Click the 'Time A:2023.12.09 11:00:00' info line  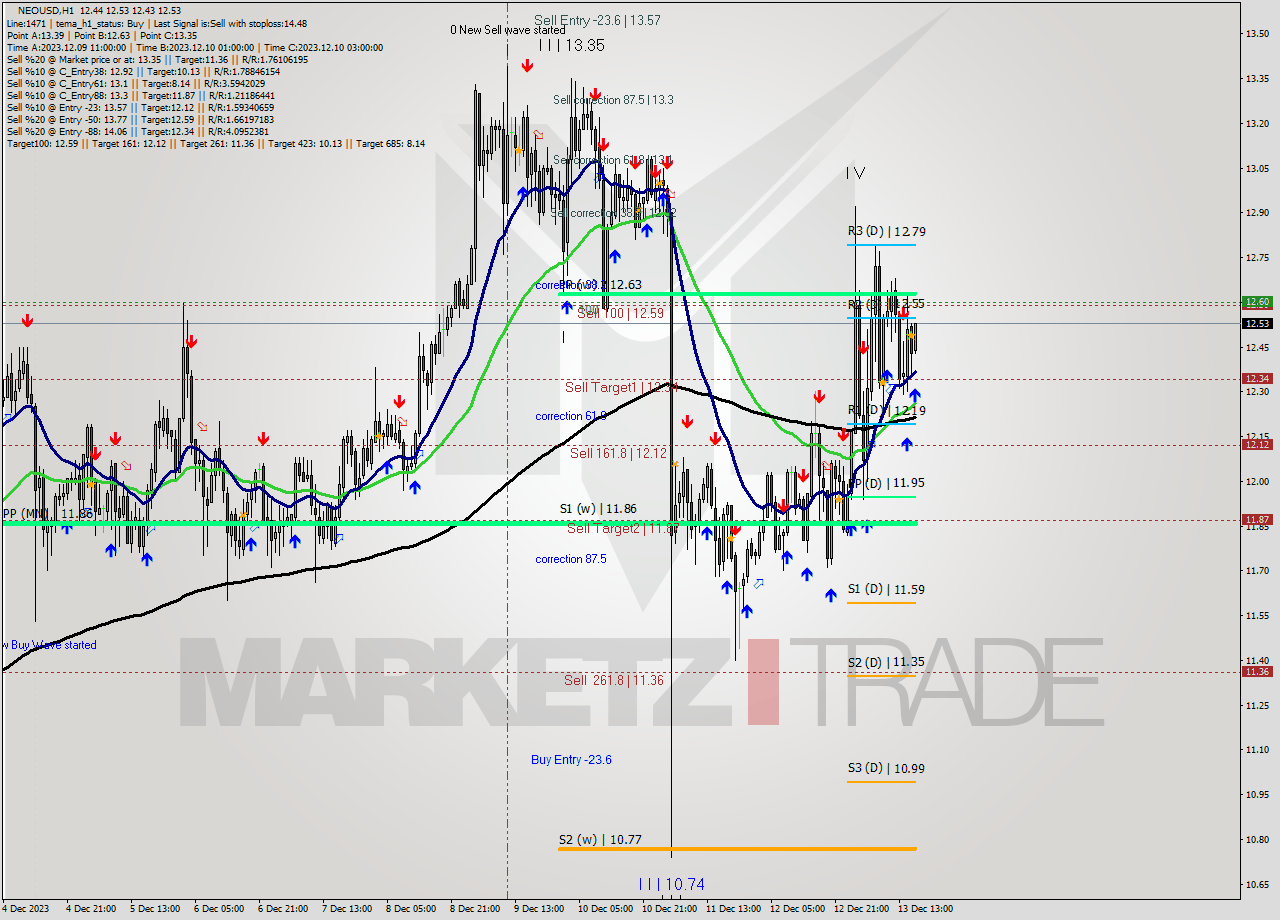coord(66,47)
